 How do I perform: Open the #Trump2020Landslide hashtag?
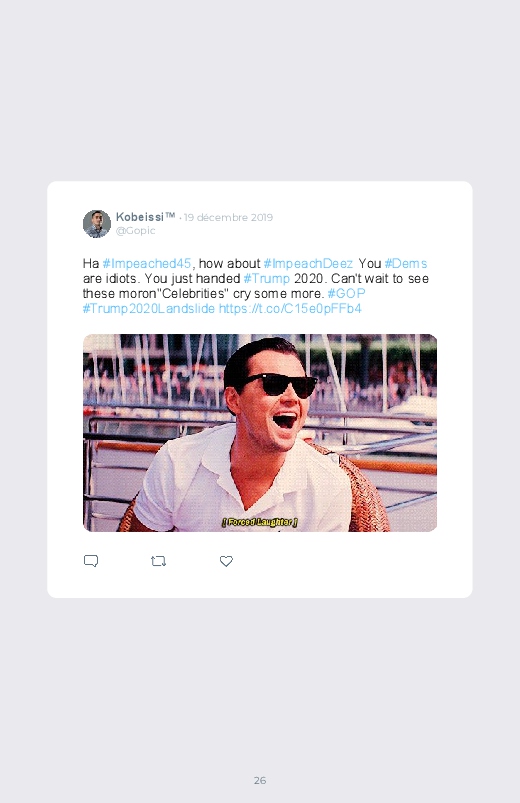[149, 308]
